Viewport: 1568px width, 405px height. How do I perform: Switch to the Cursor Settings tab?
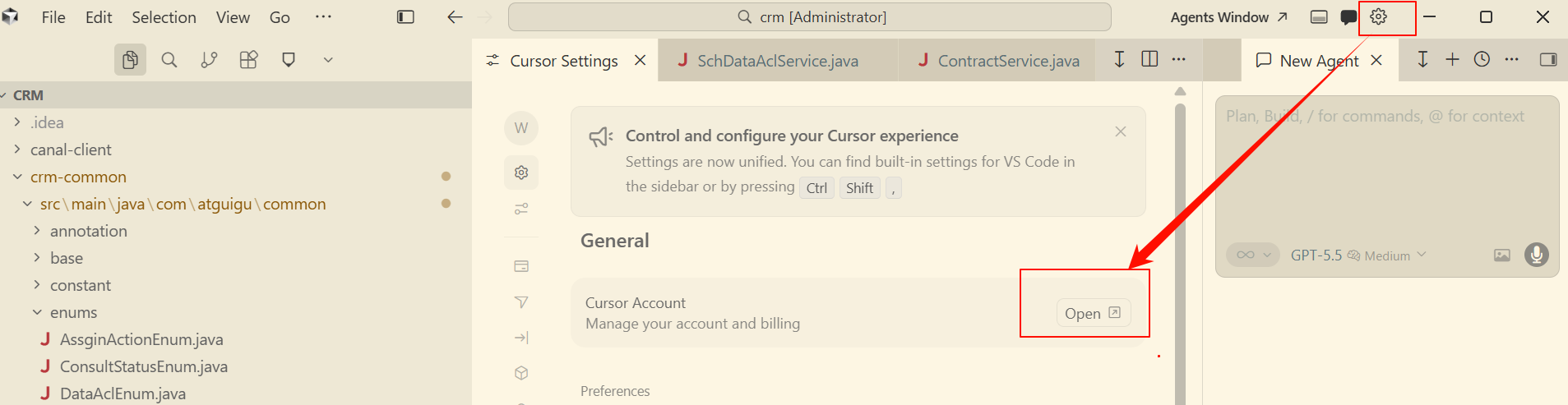[x=564, y=61]
